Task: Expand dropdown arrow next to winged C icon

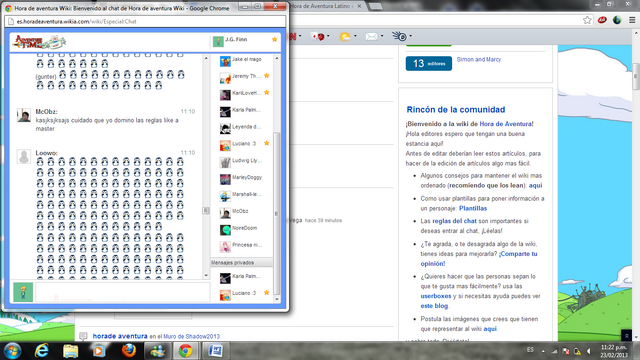Action: [x=410, y=36]
